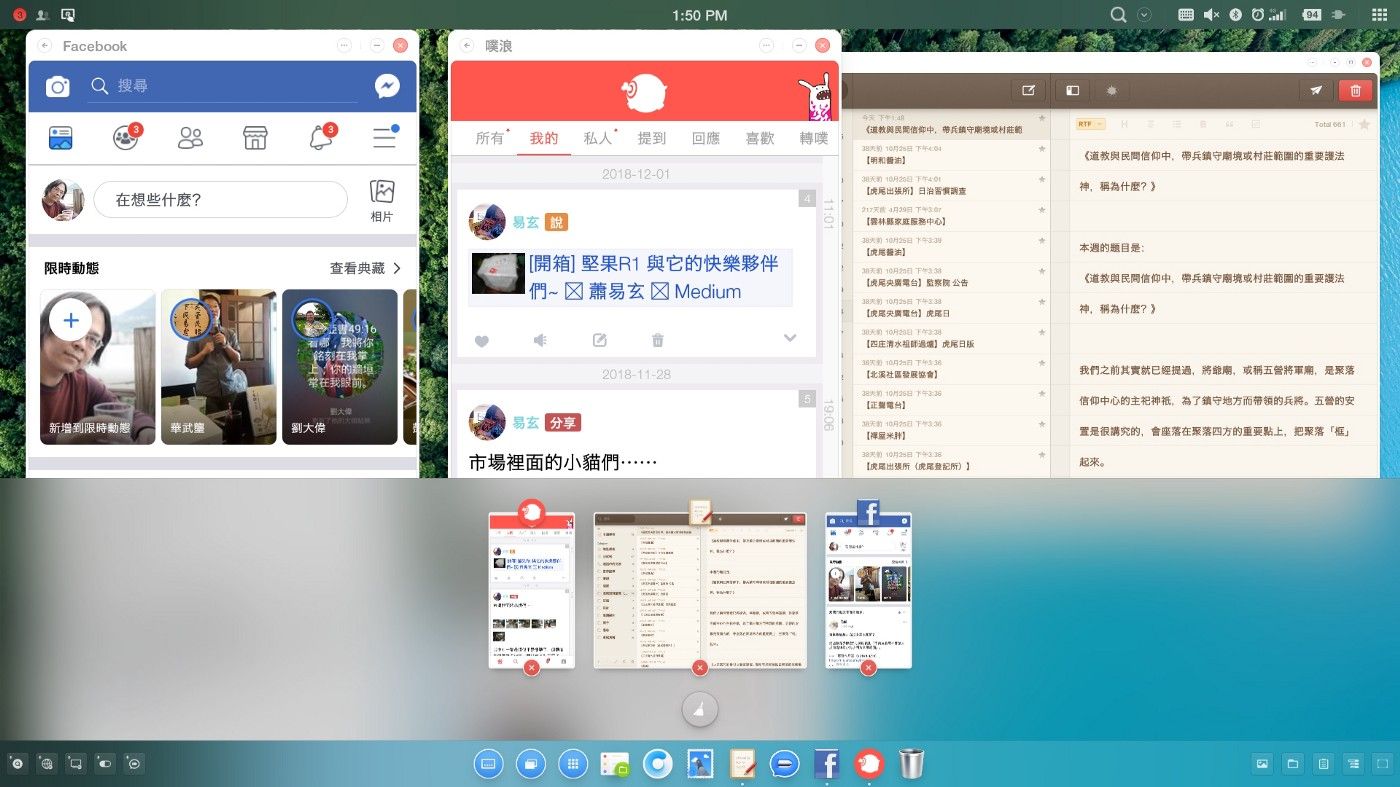This screenshot has width=1400, height=787.
Task: Clear all tasks with broom button
Action: pos(699,709)
